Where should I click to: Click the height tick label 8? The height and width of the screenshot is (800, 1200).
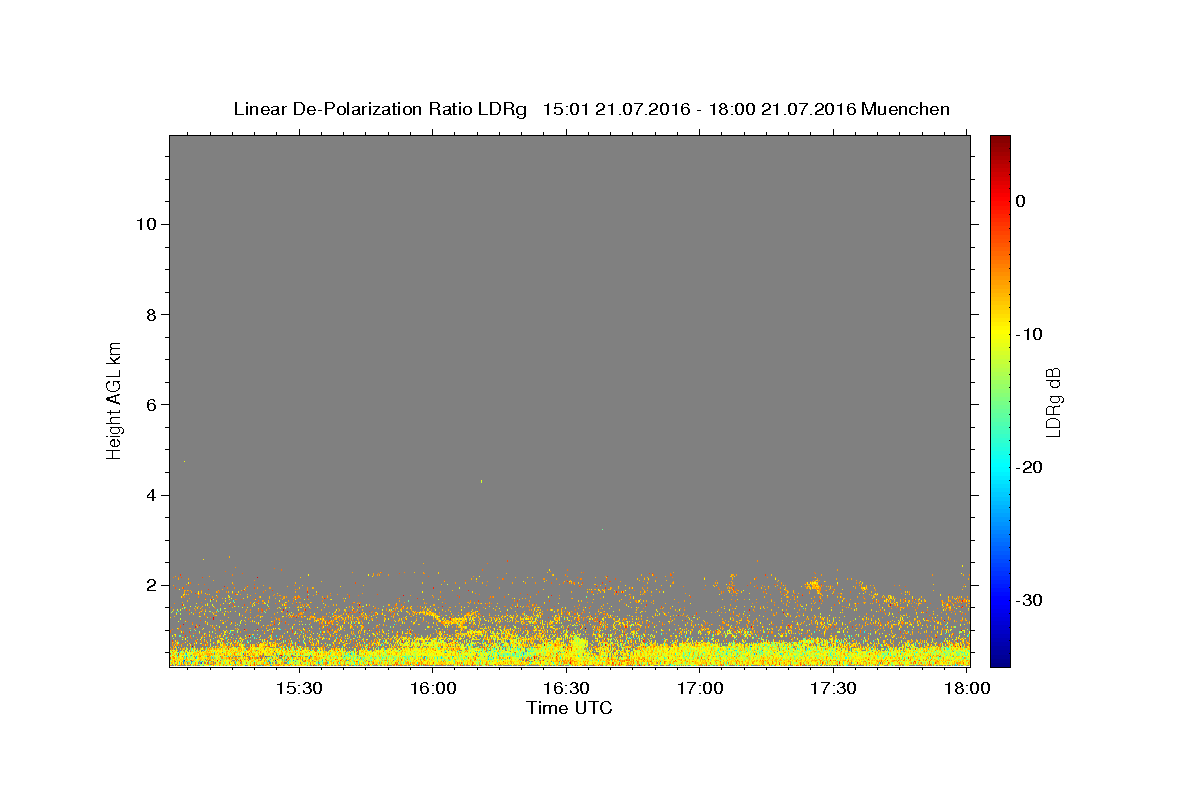tap(149, 315)
